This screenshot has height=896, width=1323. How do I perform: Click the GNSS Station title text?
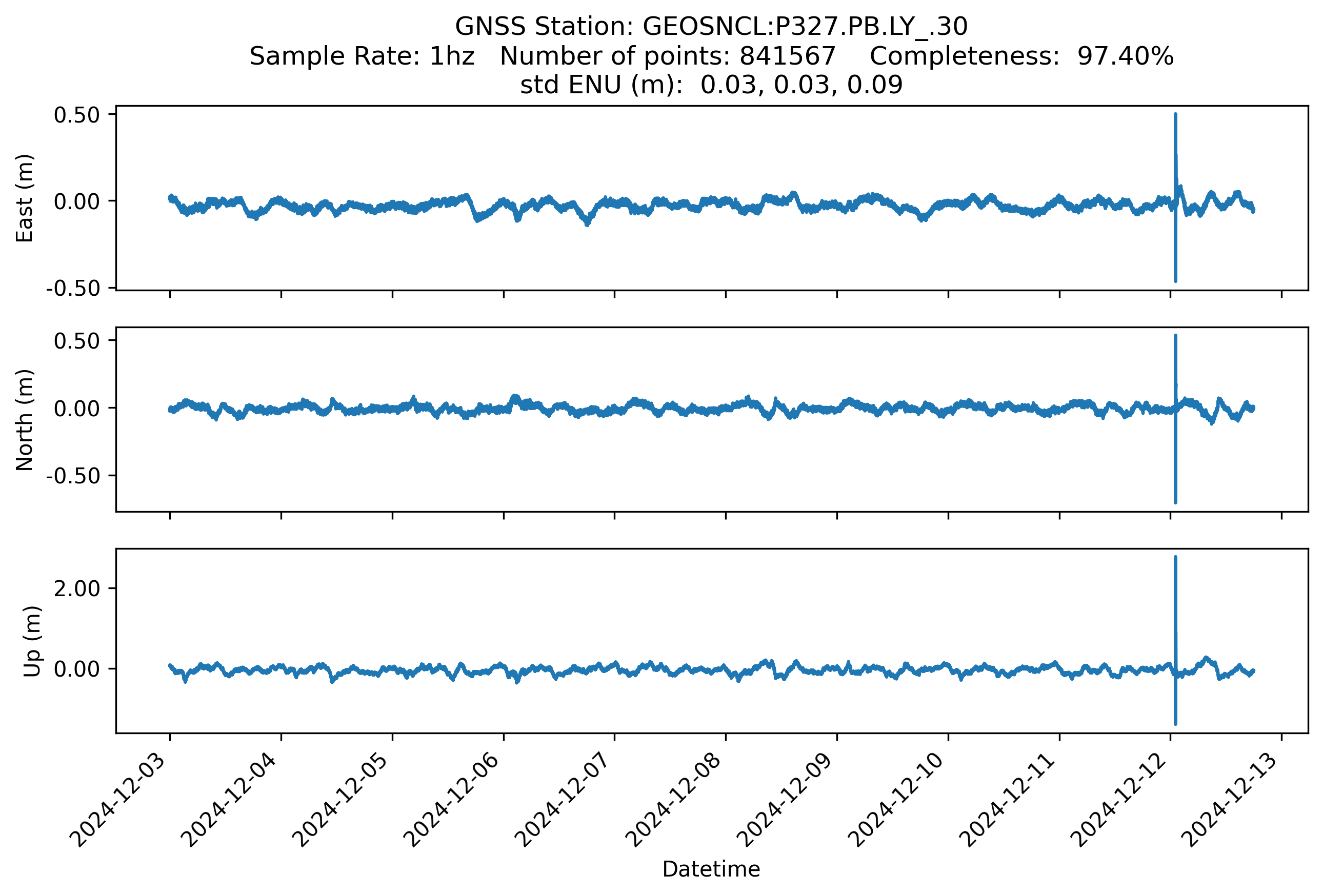pyautogui.click(x=711, y=27)
